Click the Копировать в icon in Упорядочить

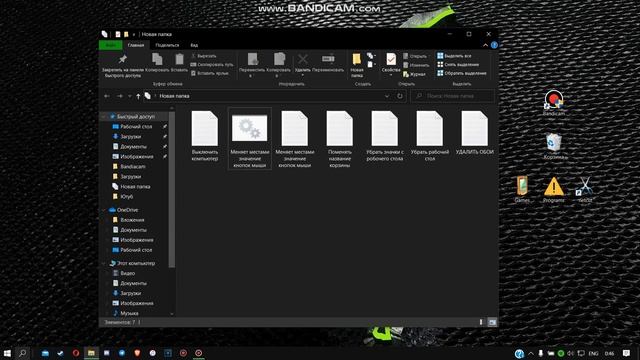(279, 60)
